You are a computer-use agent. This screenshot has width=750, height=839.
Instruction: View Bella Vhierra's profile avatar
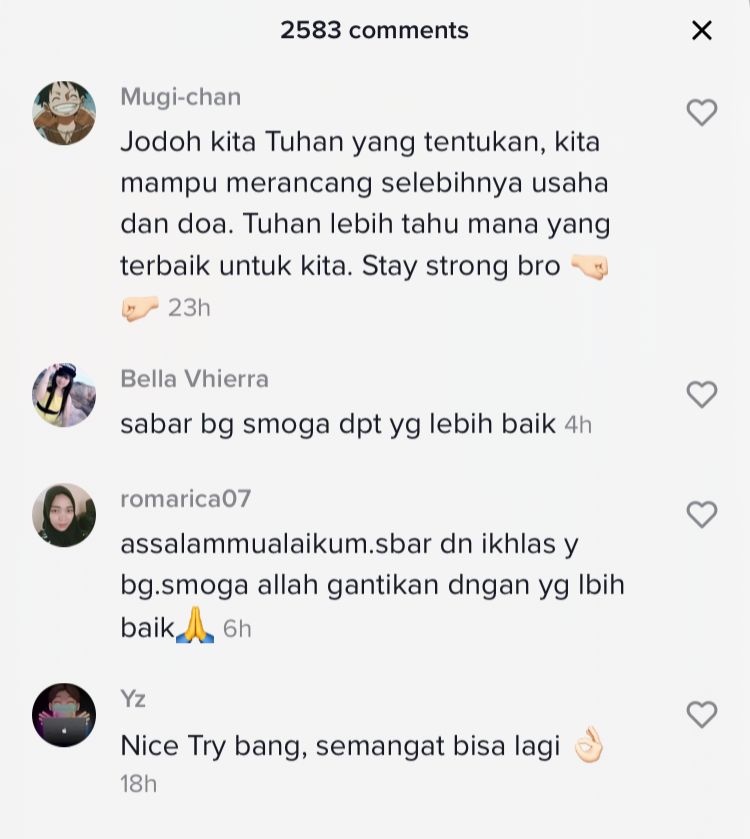[64, 395]
